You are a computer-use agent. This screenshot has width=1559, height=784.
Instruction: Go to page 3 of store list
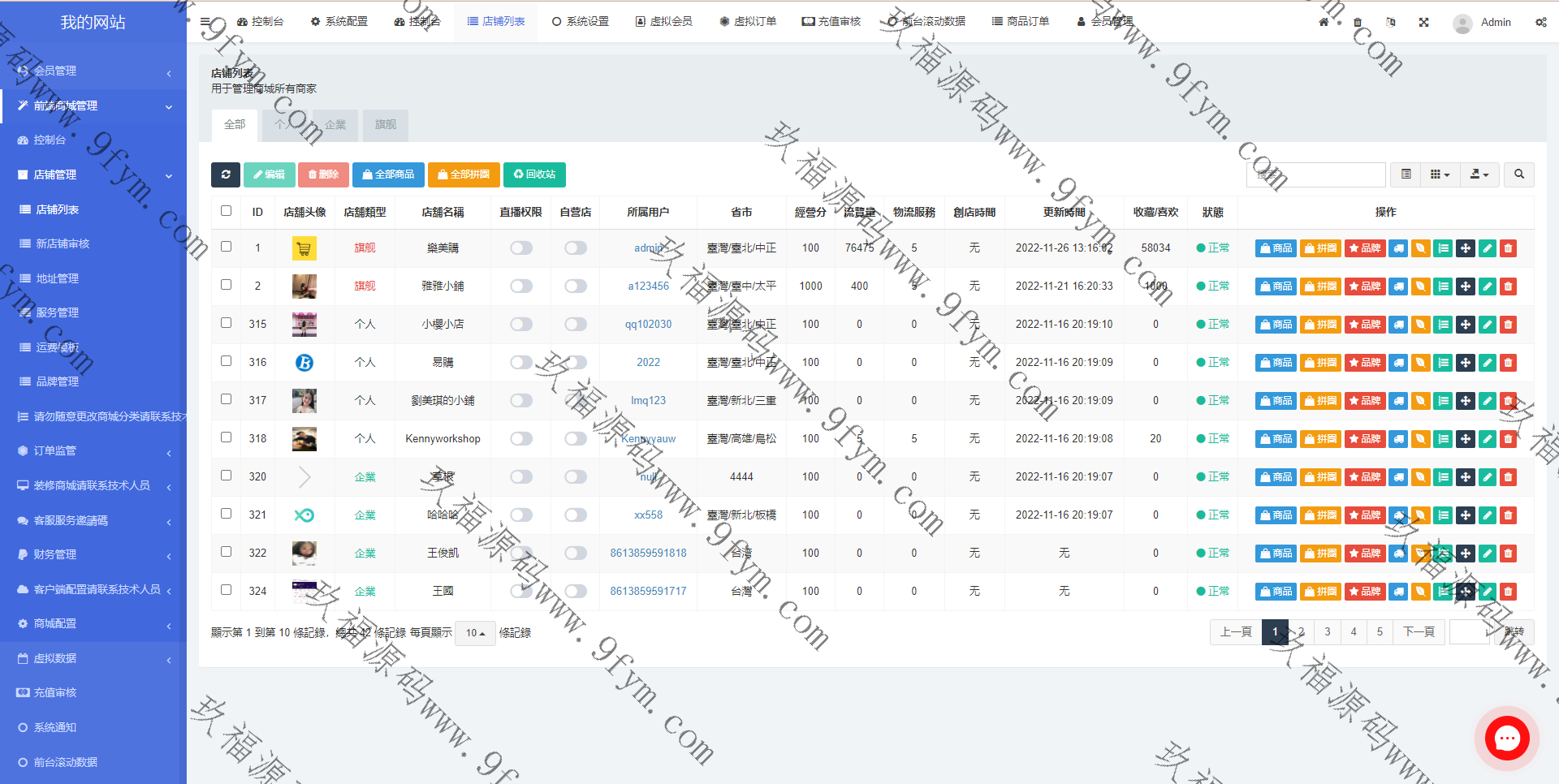coord(1328,631)
